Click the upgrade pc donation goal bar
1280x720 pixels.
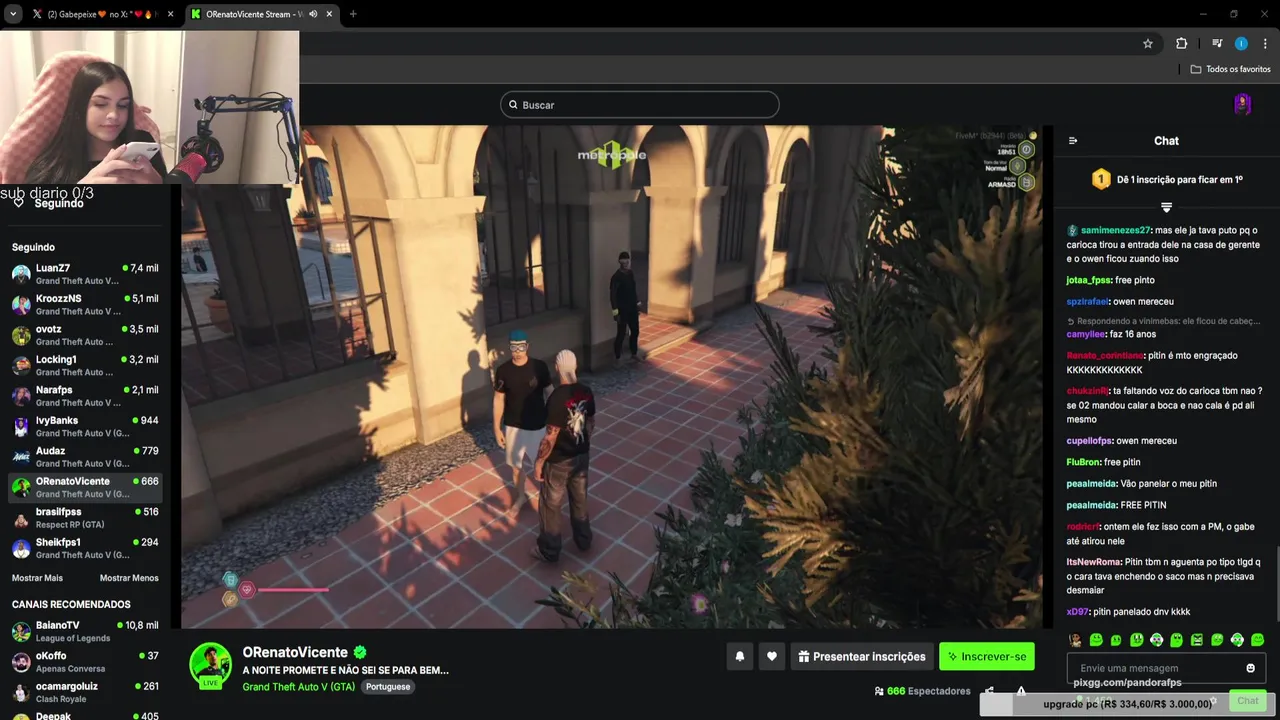coord(1127,704)
